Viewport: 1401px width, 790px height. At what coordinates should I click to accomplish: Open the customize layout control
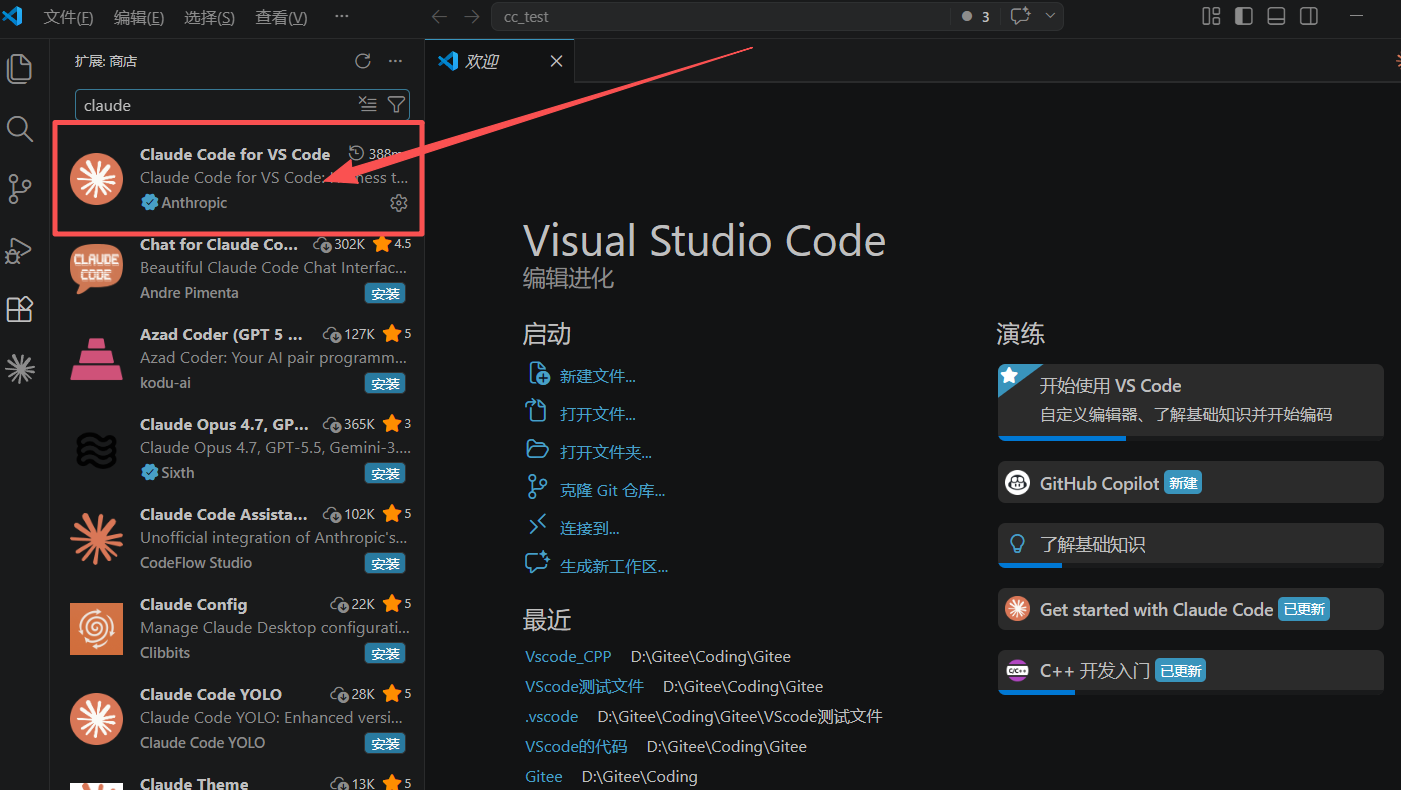point(1211,16)
